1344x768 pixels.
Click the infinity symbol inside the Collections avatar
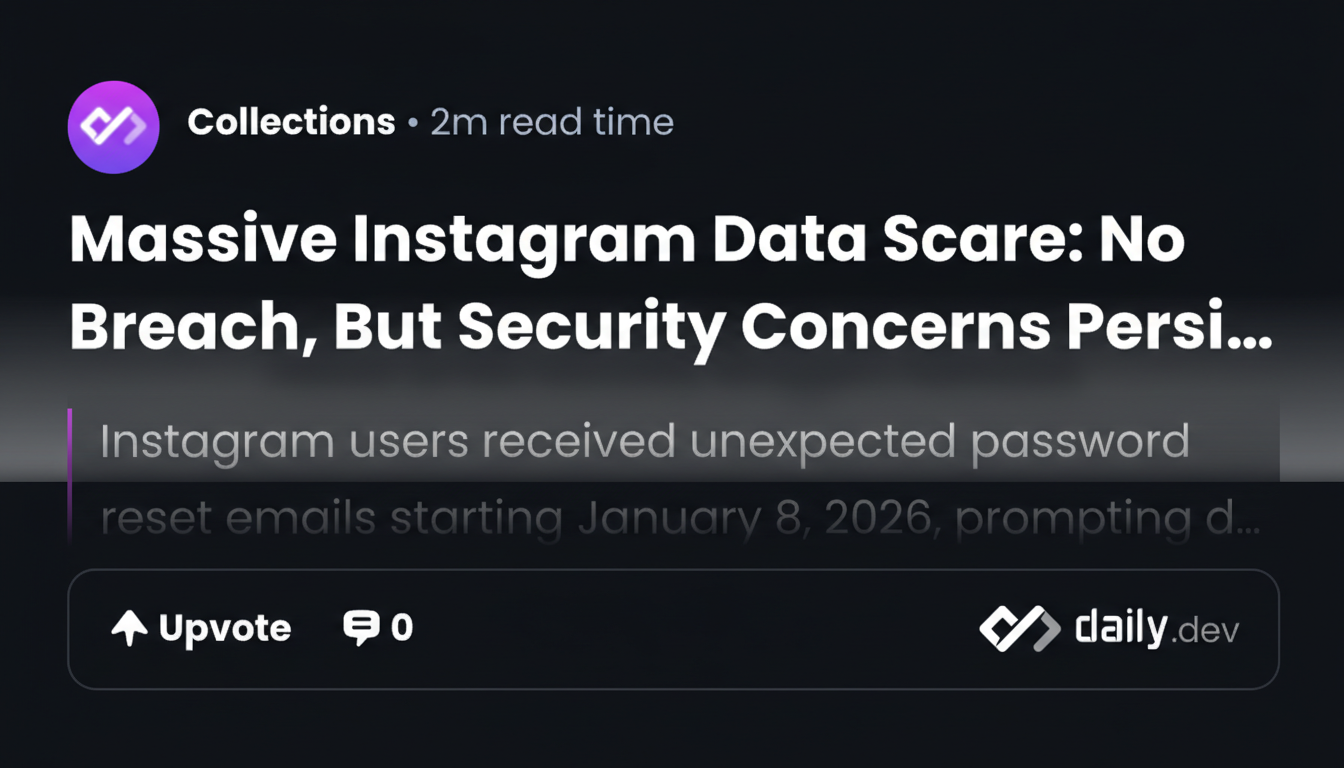click(113, 127)
